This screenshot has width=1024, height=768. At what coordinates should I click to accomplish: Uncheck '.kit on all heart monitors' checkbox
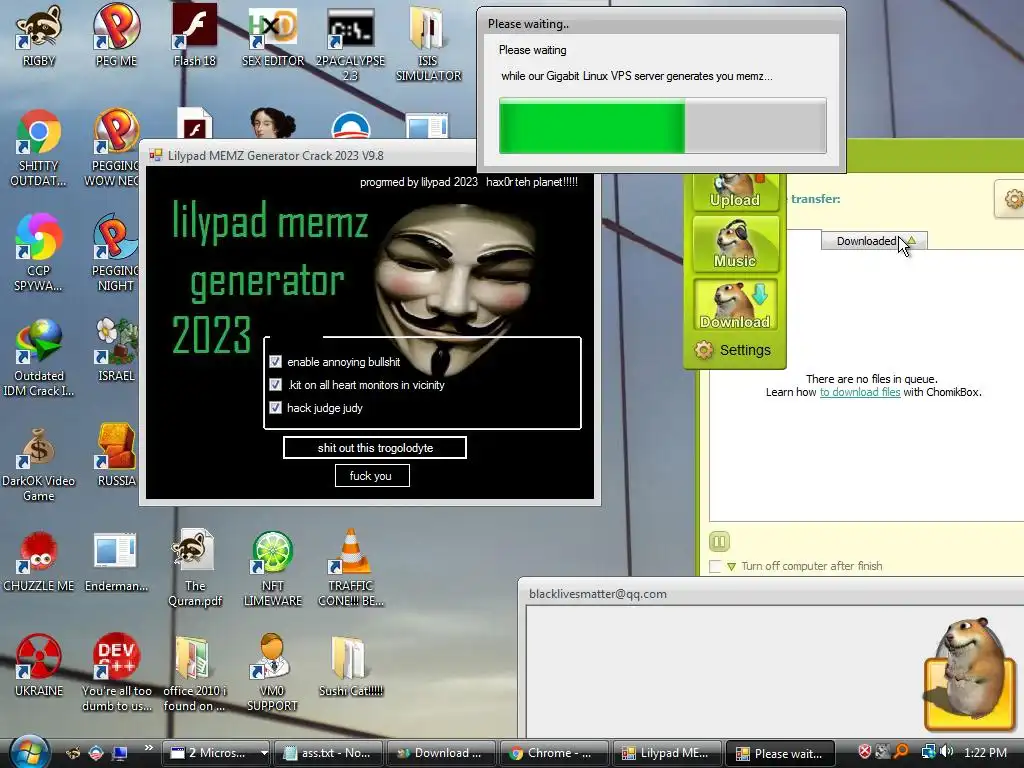276,385
